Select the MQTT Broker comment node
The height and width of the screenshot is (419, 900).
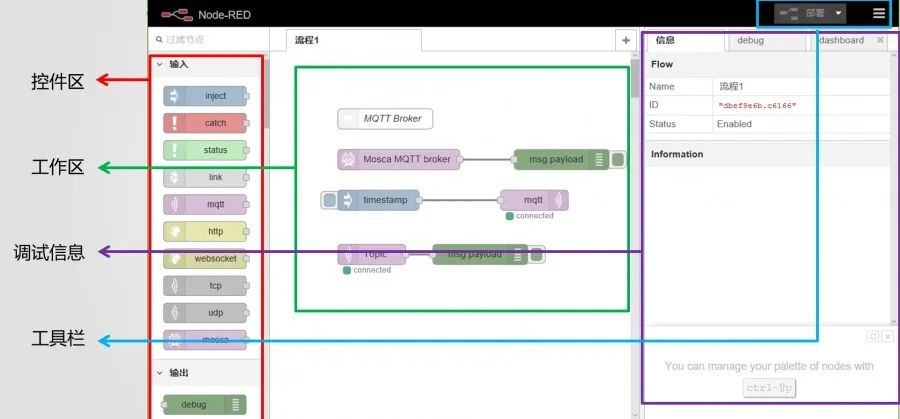click(385, 119)
